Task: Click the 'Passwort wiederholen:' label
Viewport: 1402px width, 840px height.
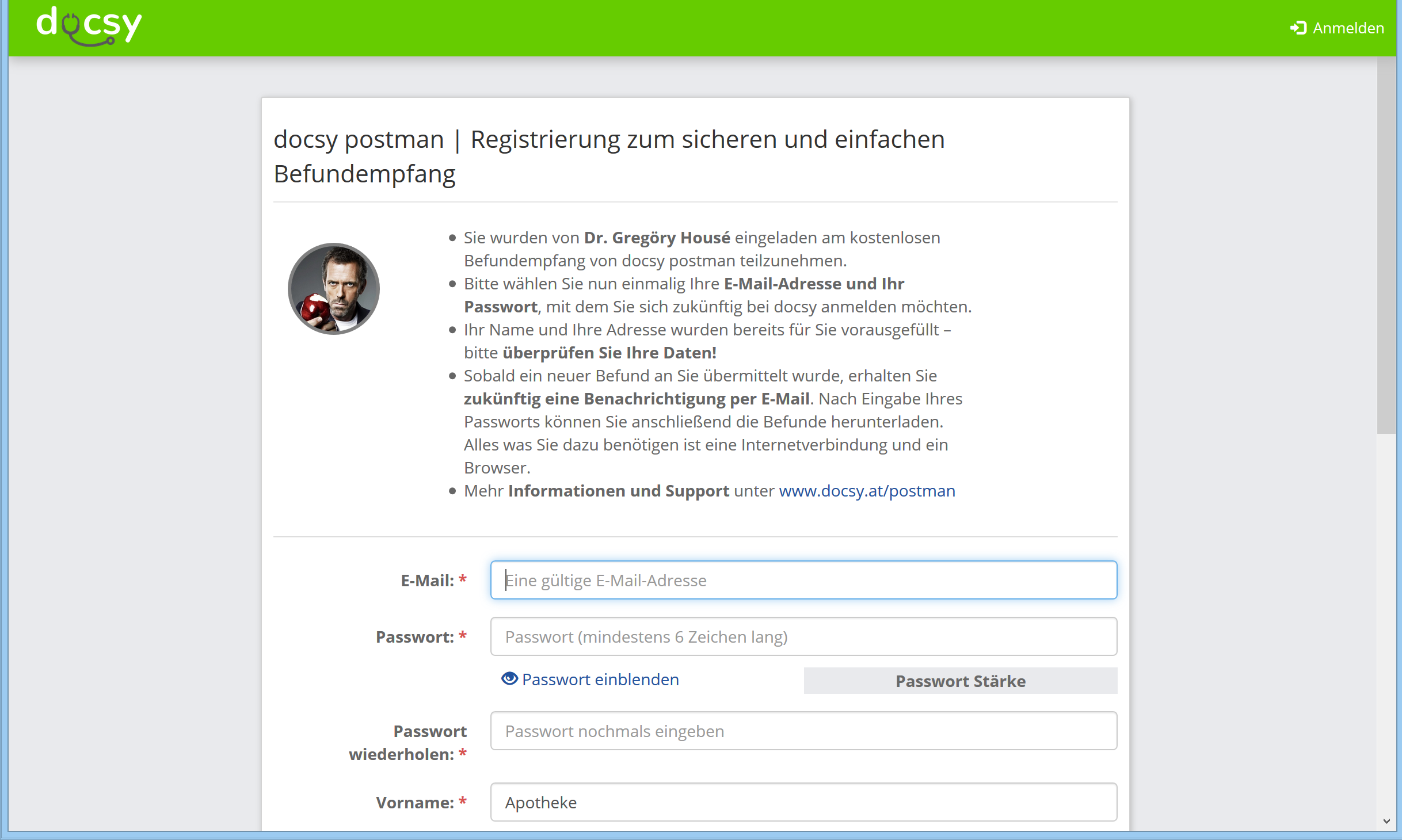Action: click(407, 743)
